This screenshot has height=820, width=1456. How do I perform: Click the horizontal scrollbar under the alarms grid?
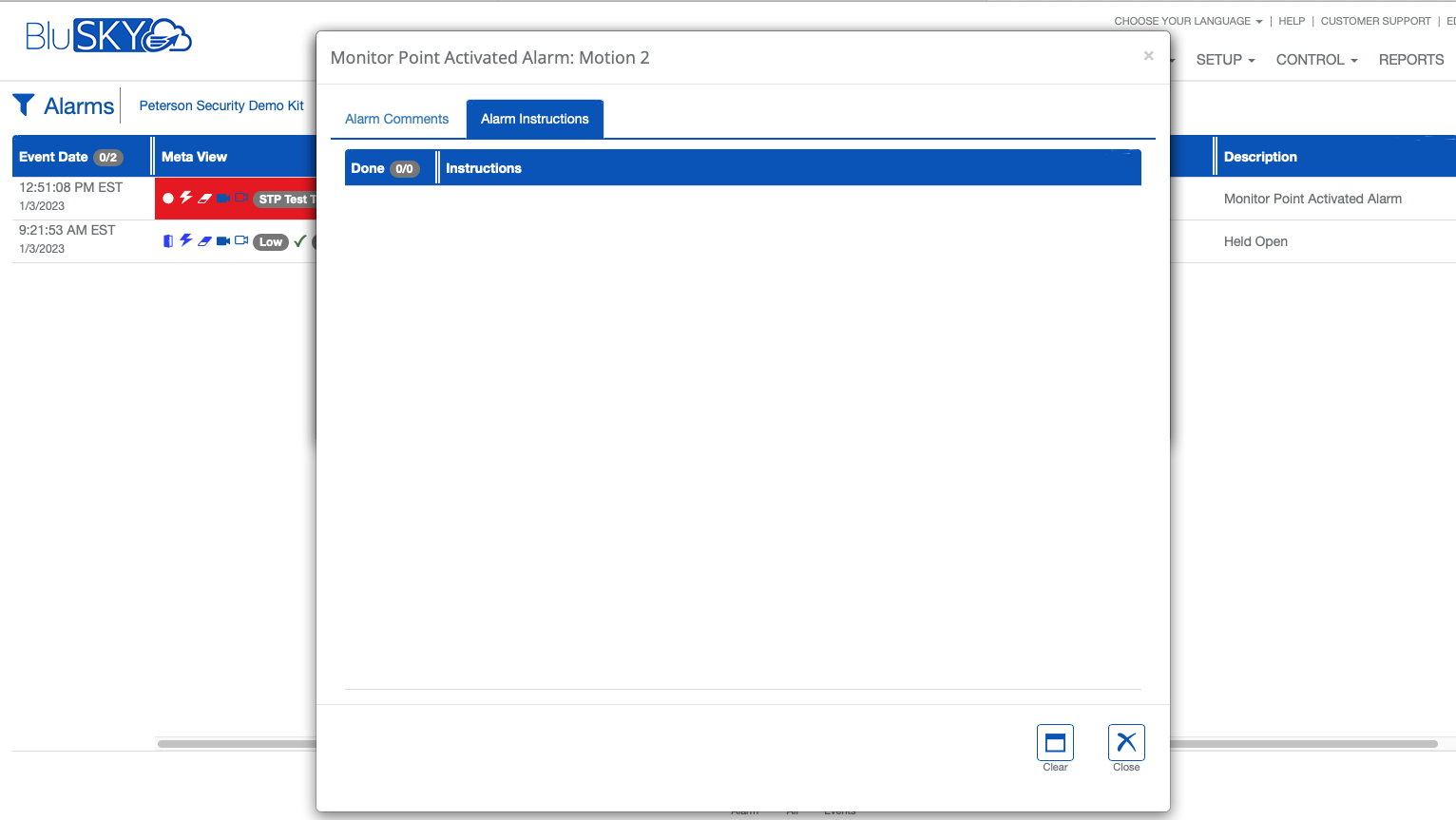point(1302,744)
